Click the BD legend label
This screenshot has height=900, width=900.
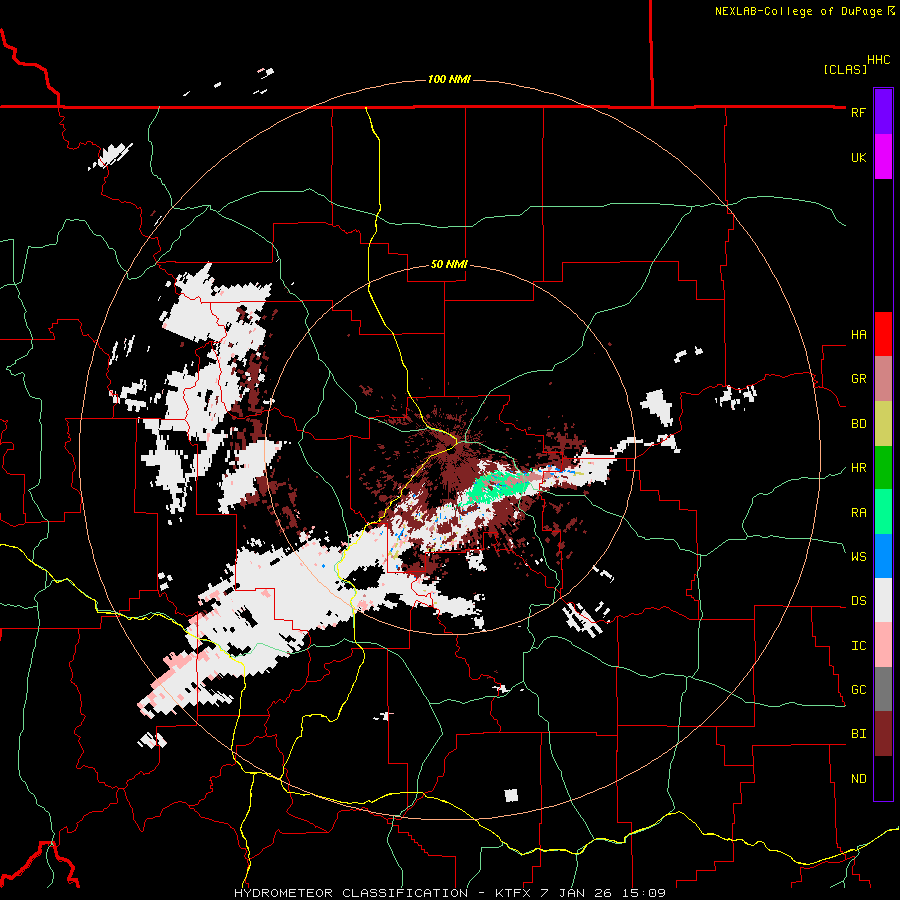point(858,424)
